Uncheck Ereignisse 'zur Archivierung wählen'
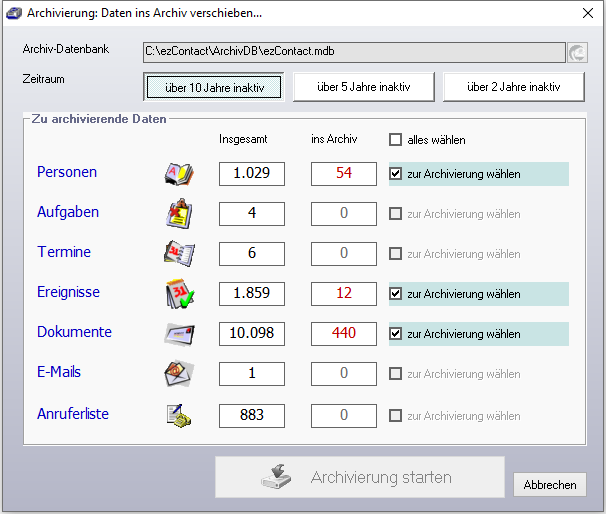This screenshot has height=514, width=606. (x=396, y=294)
